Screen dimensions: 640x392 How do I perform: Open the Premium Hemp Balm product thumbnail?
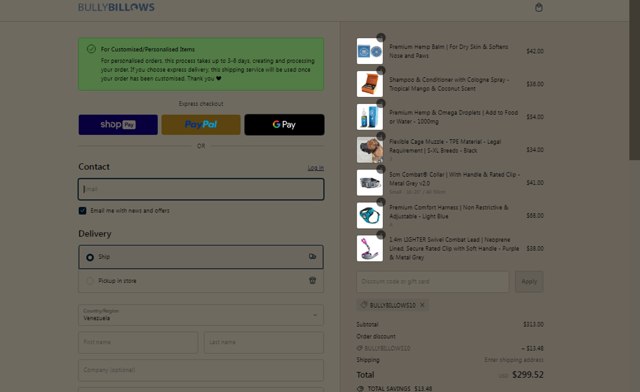pyautogui.click(x=370, y=51)
